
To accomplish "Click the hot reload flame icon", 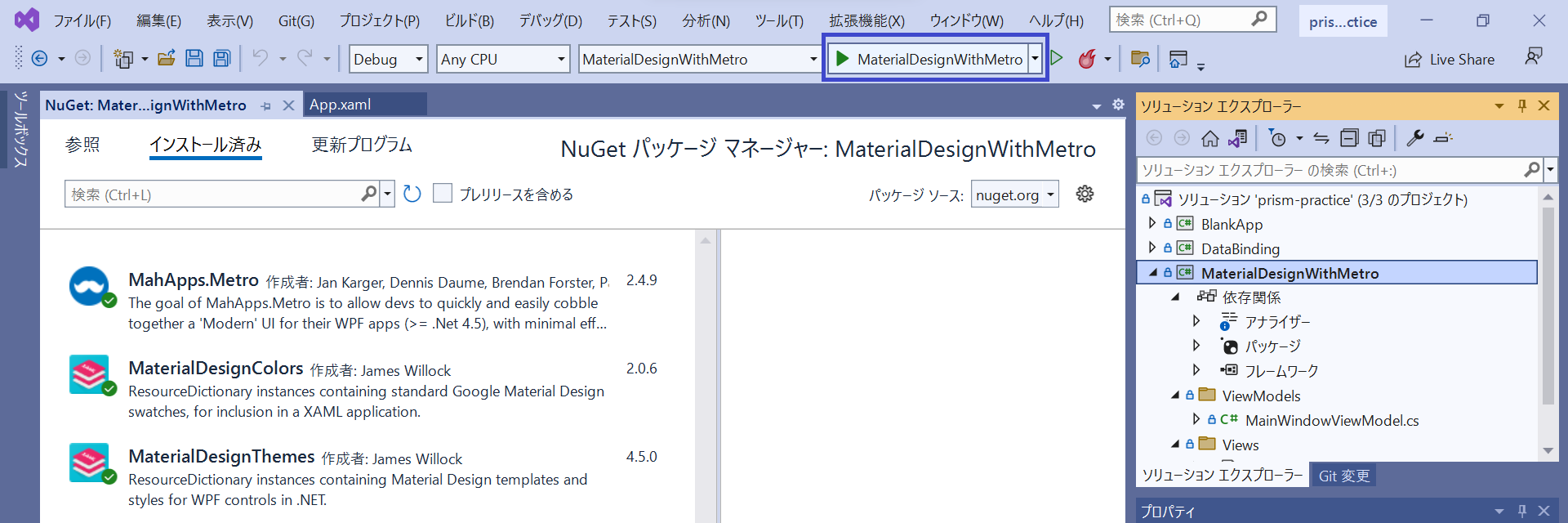I will coord(1087,58).
